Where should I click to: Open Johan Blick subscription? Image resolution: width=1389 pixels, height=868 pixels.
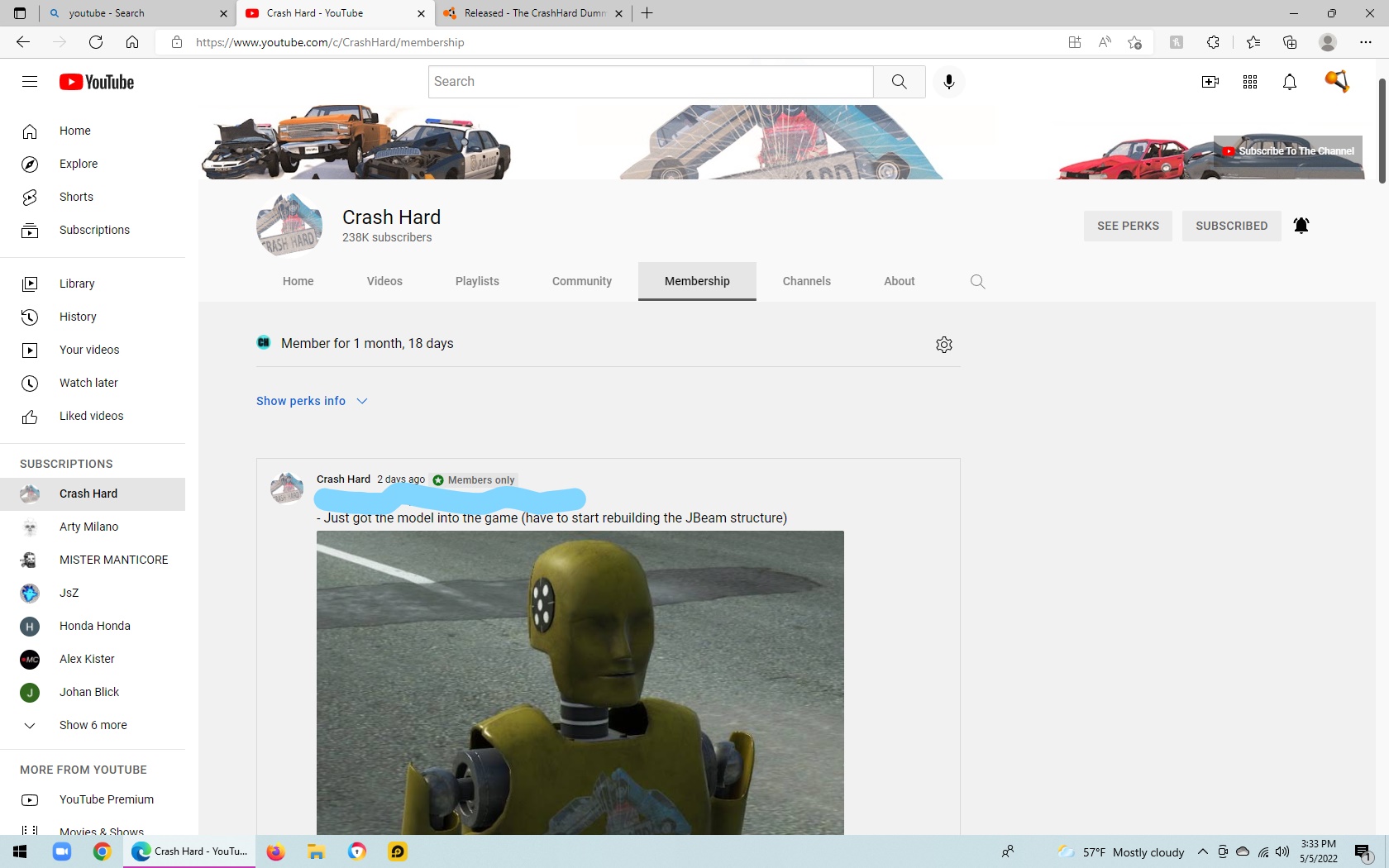[93, 692]
